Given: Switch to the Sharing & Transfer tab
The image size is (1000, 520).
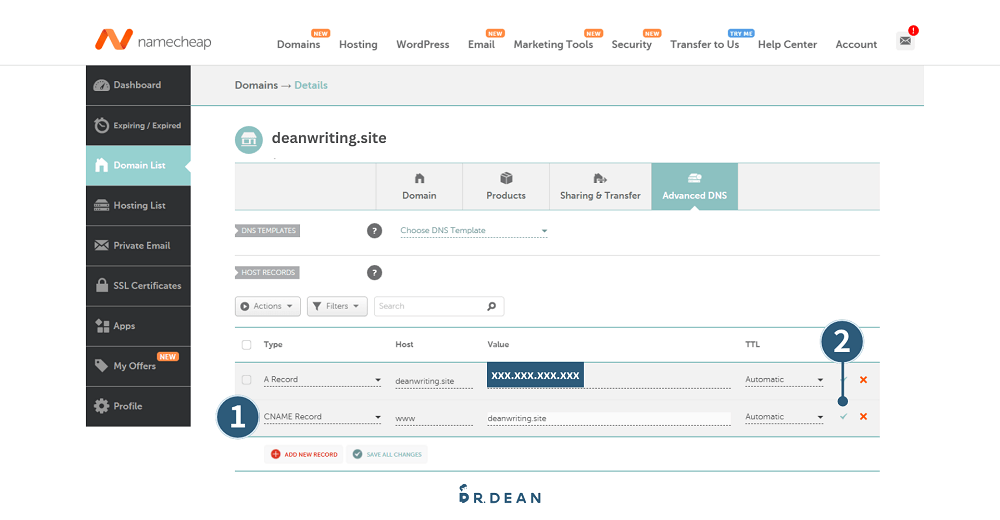Looking at the screenshot, I should click(600, 186).
